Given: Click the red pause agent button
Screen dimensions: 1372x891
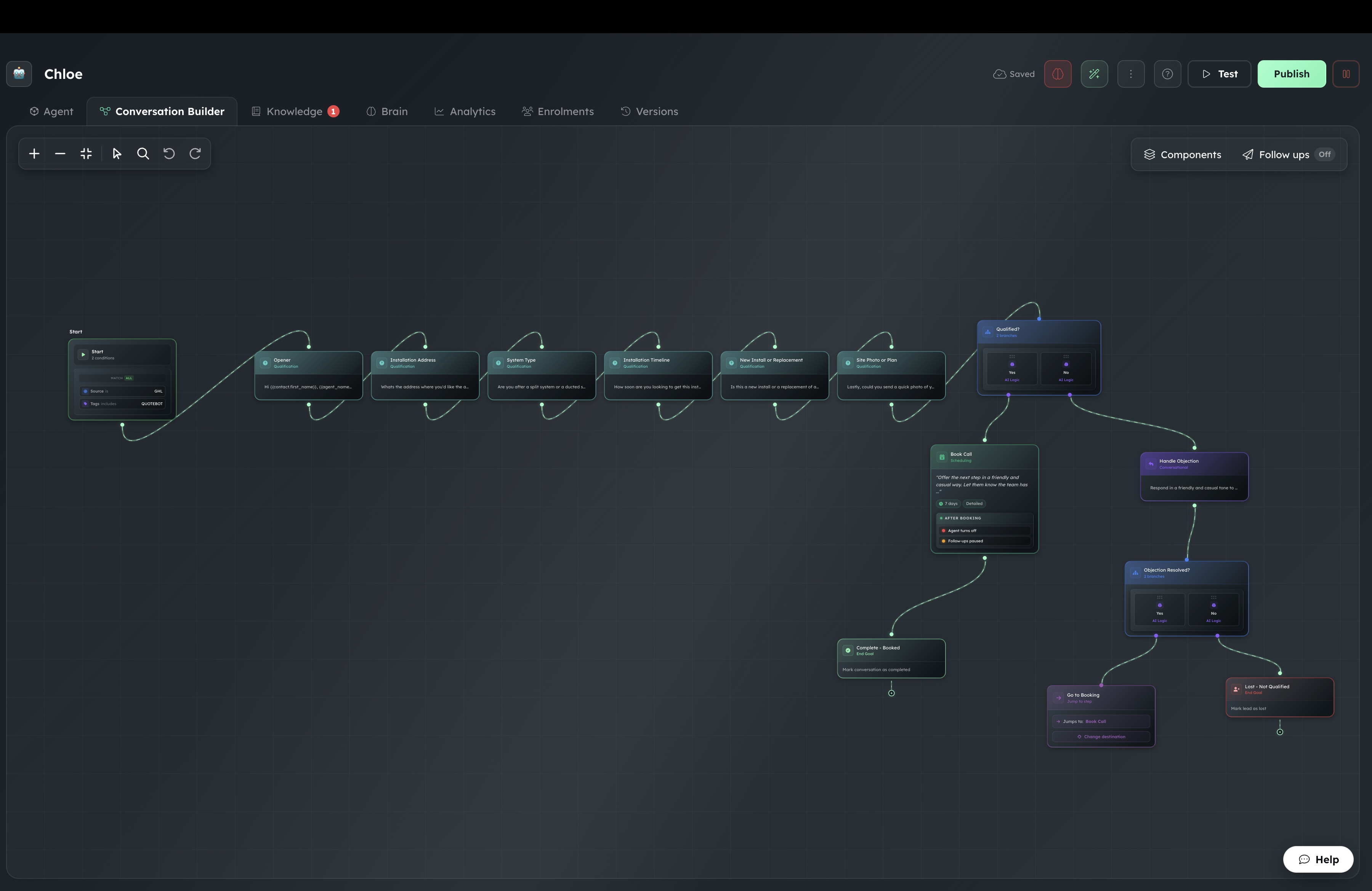Looking at the screenshot, I should pos(1346,74).
